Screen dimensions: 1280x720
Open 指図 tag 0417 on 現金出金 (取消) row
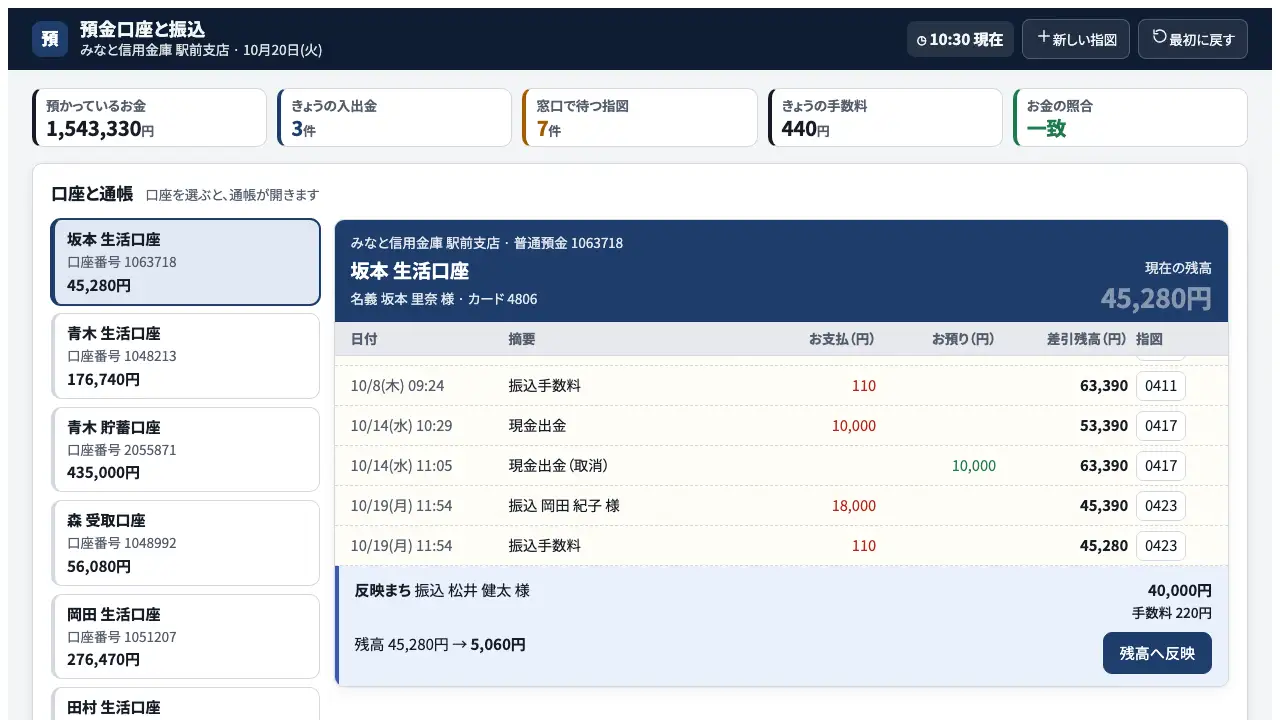tap(1161, 466)
